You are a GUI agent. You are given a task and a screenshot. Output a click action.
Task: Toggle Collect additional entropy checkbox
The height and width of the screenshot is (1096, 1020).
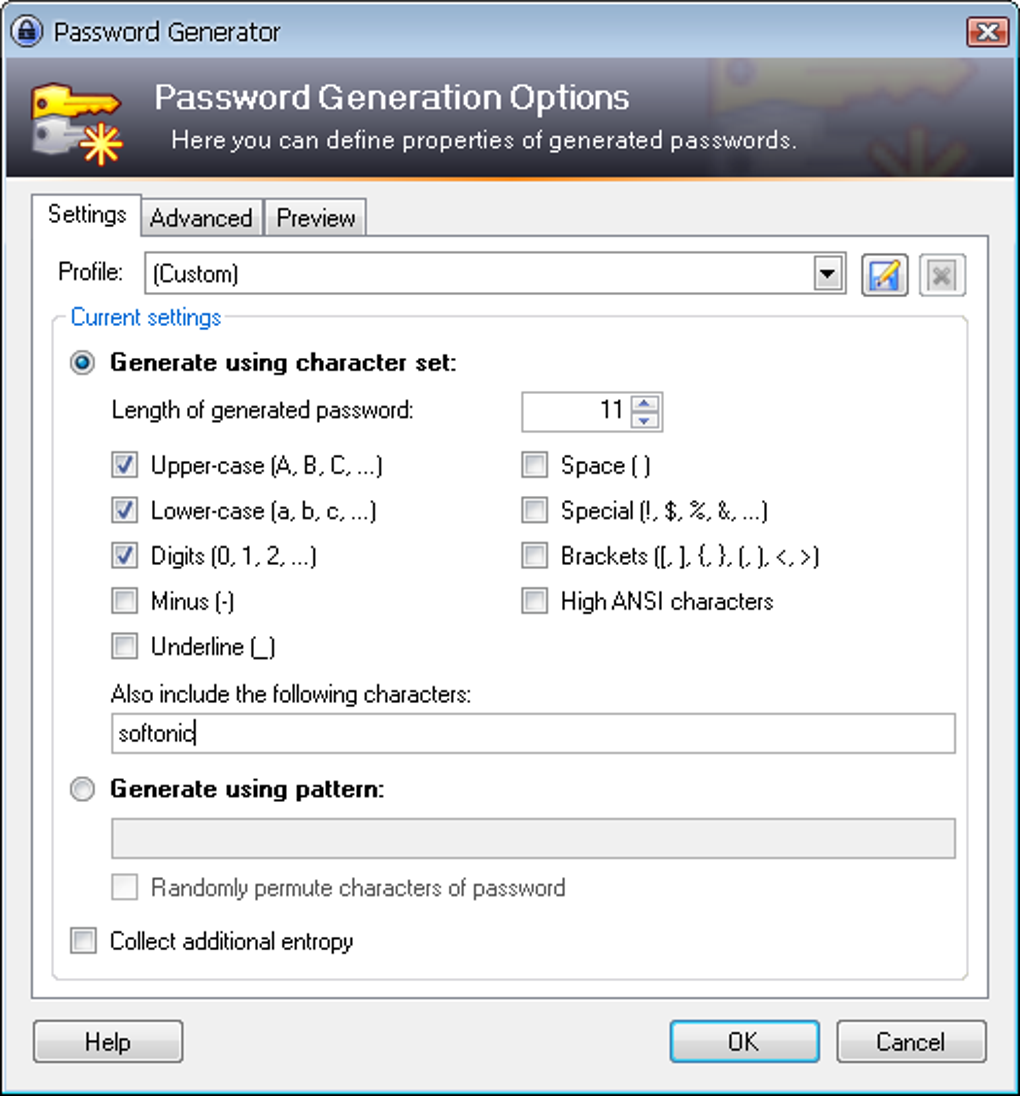pos(84,941)
